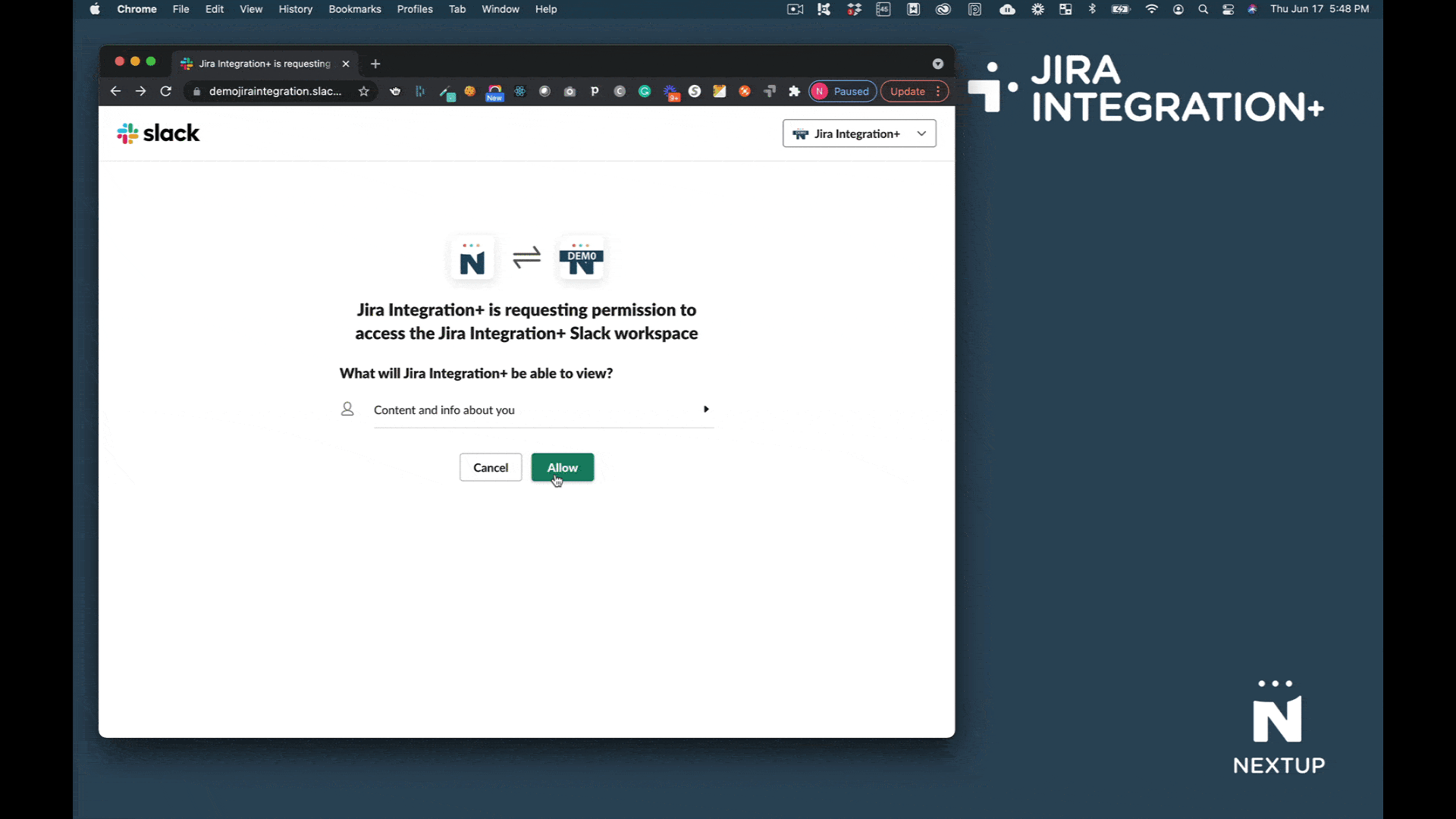
Task: Open a new tab with the plus button
Action: [x=375, y=64]
